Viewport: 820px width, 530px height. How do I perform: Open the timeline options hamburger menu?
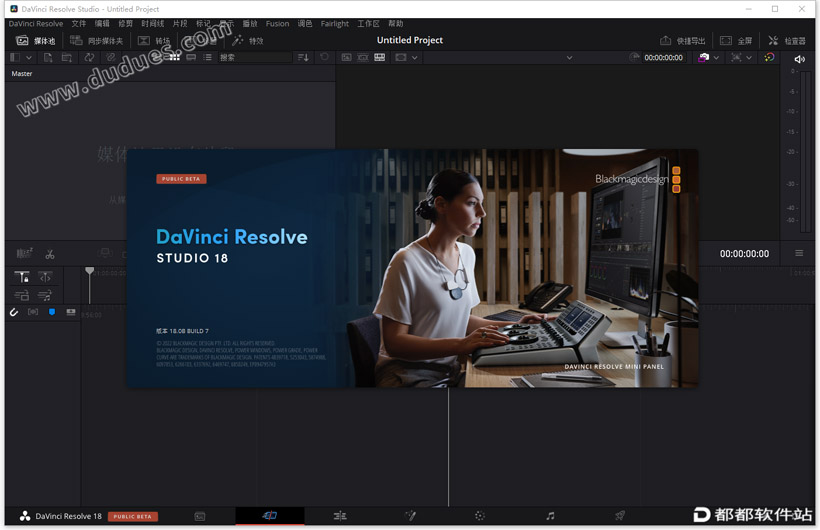799,253
